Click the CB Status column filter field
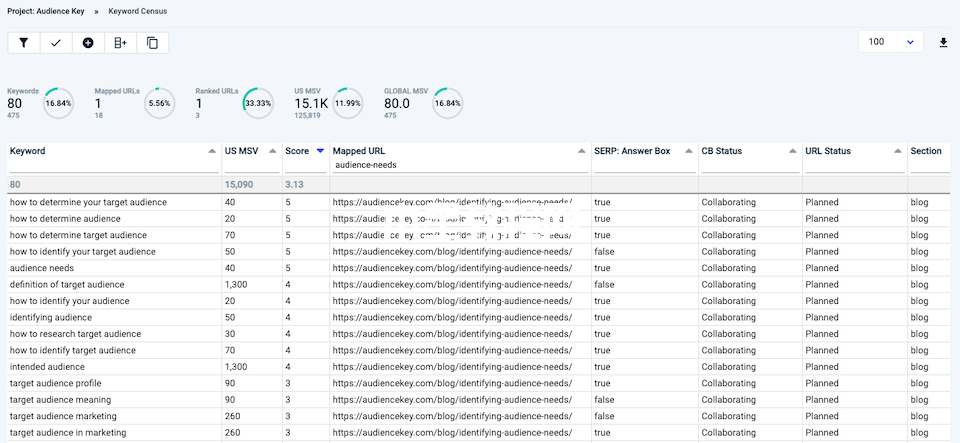The height and width of the screenshot is (443, 960). (x=750, y=165)
